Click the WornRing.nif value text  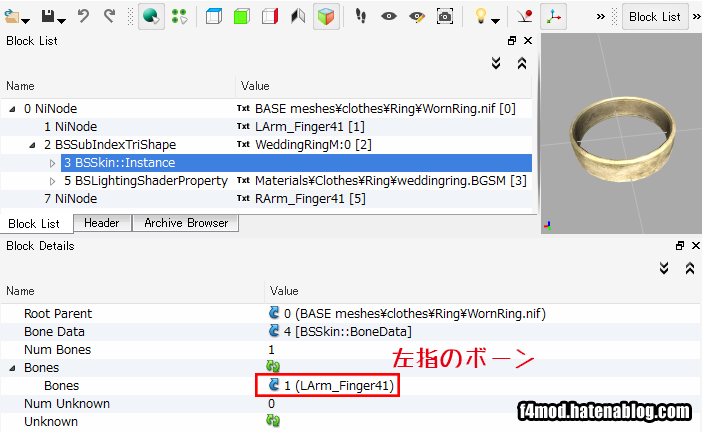pyautogui.click(x=385, y=109)
